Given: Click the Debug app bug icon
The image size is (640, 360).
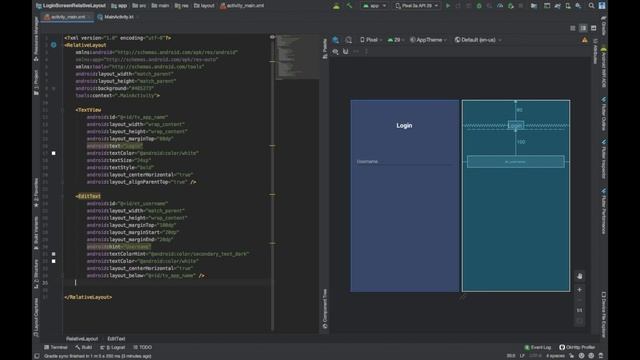Looking at the screenshot, I should coord(479,6).
